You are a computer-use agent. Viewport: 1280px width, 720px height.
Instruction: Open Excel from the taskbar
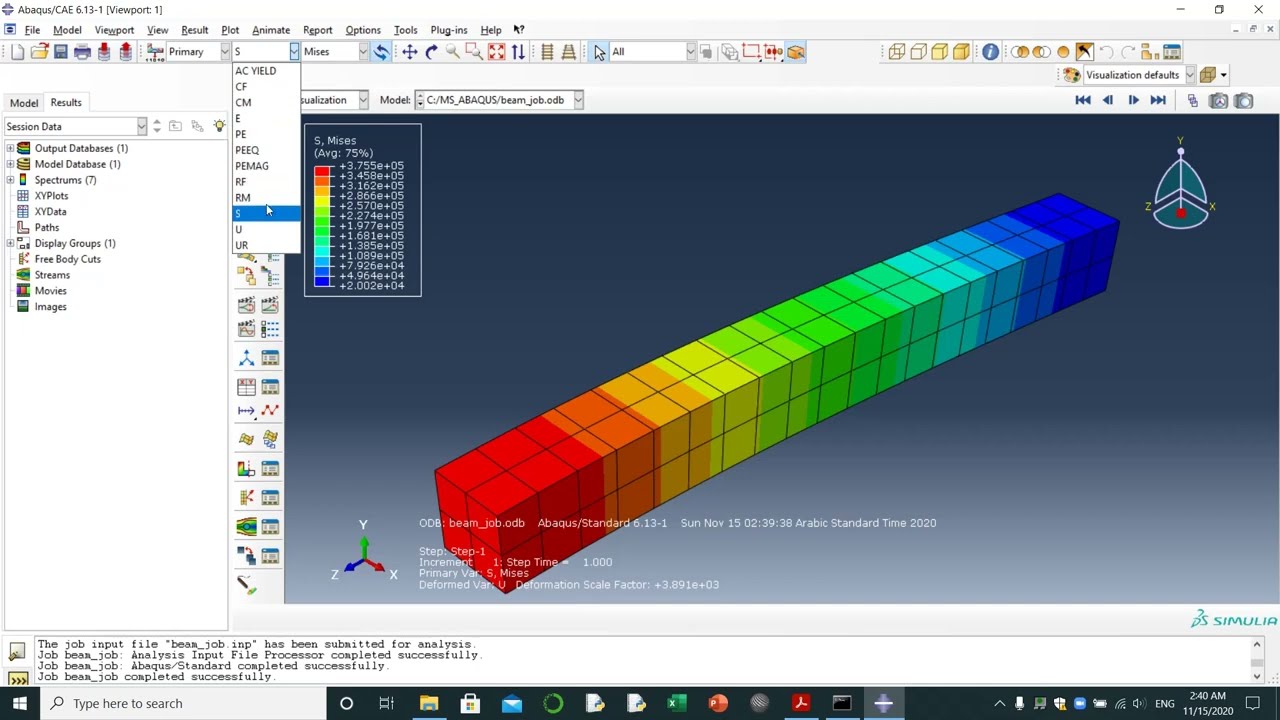click(x=677, y=703)
